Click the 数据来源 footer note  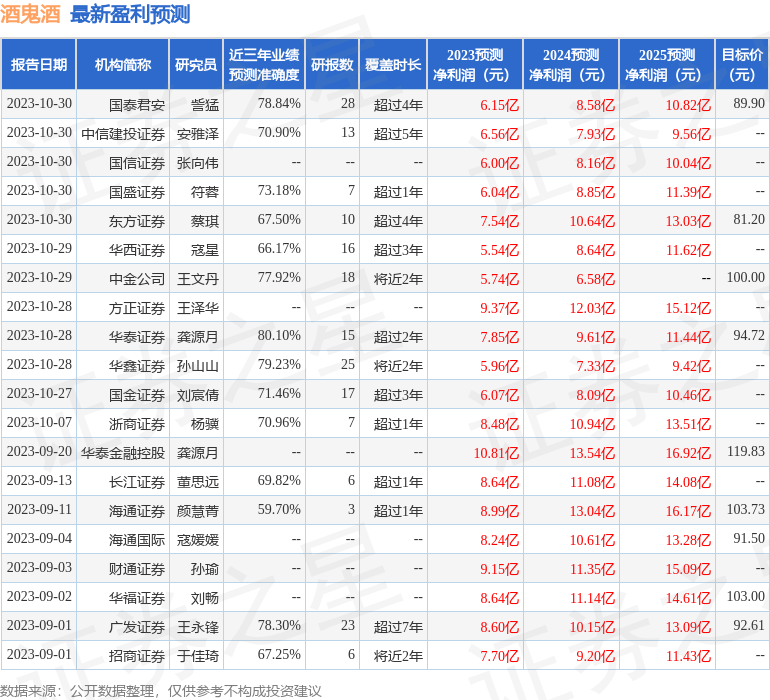[161, 691]
